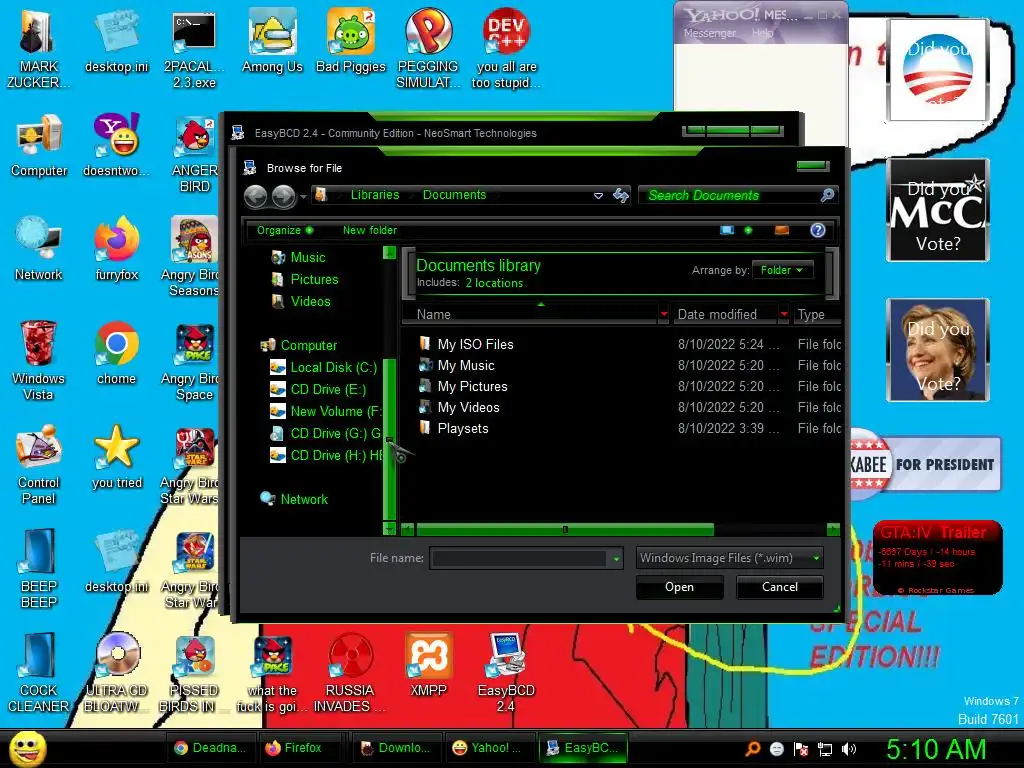Select the PEGGING SIMULATOR desktop icon
Image resolution: width=1024 pixels, height=768 pixels.
(x=428, y=48)
